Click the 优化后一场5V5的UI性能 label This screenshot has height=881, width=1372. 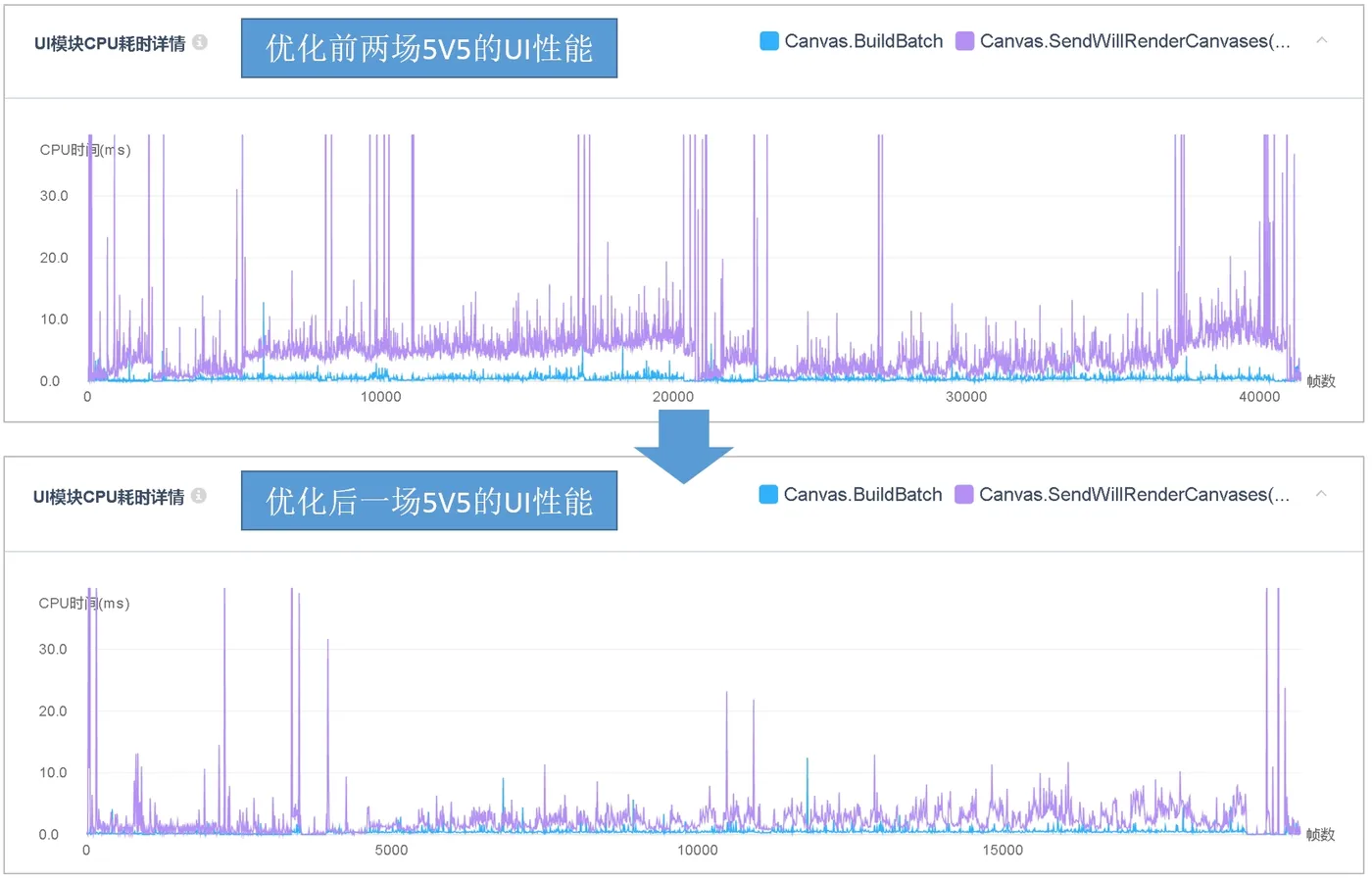tap(429, 501)
